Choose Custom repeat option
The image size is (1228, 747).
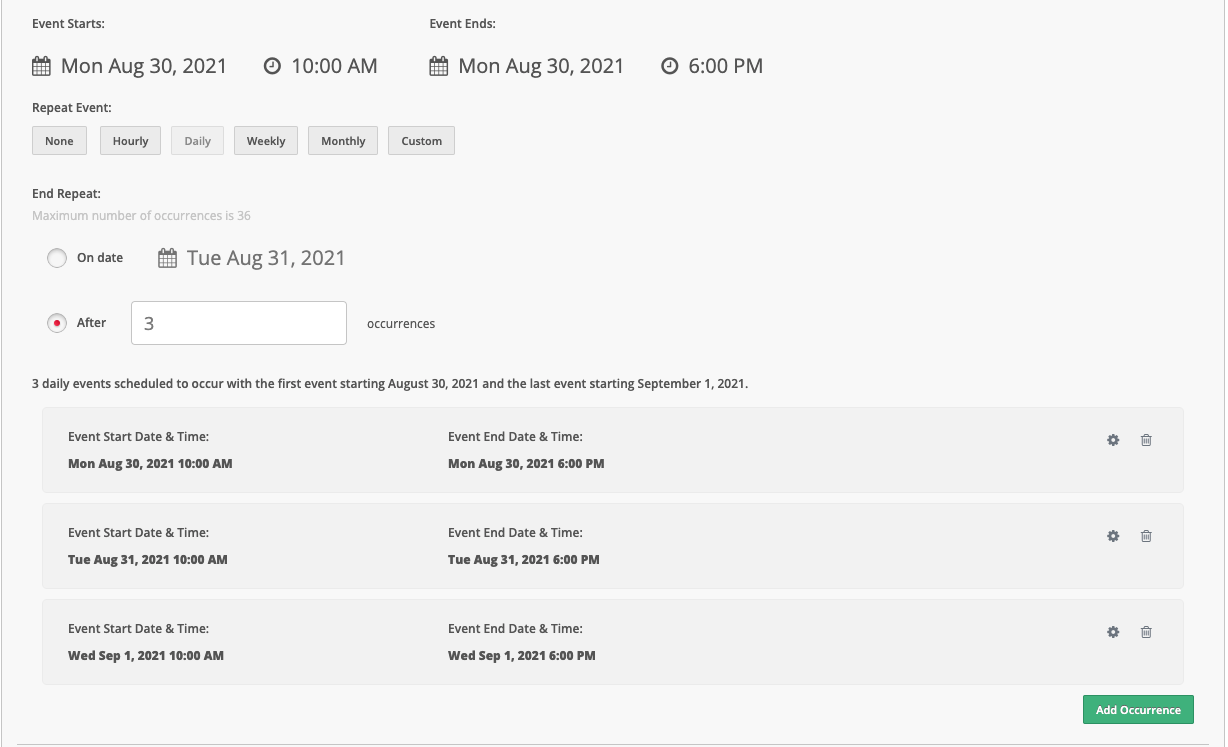coord(421,141)
